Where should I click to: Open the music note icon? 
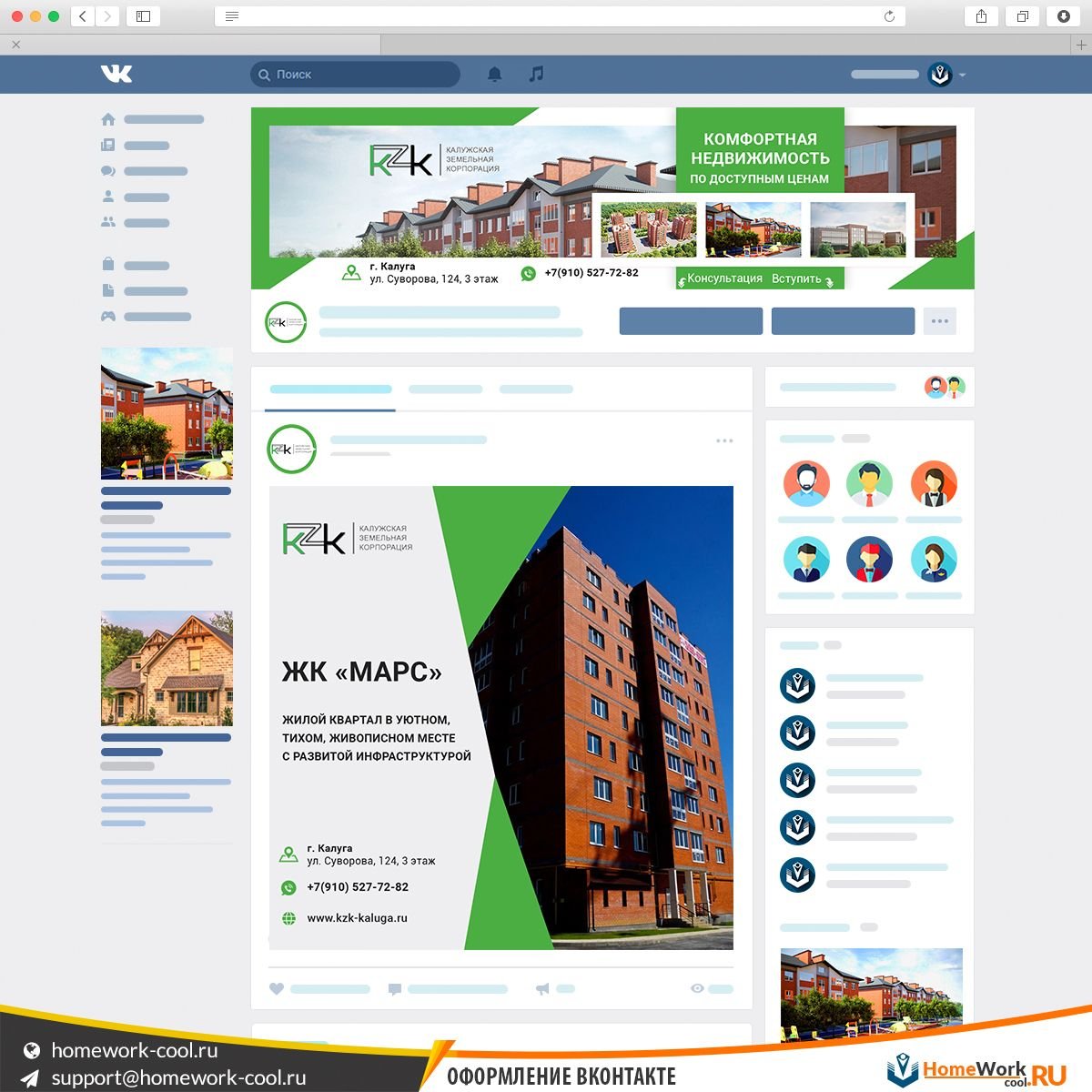click(537, 75)
